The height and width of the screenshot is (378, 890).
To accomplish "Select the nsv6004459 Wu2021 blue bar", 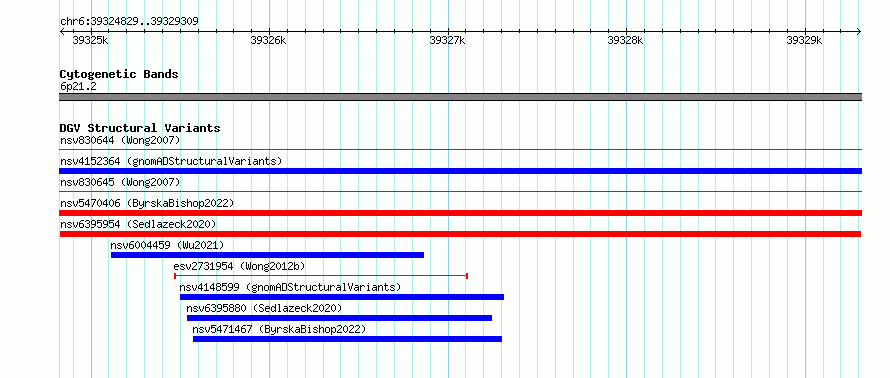I will point(267,255).
